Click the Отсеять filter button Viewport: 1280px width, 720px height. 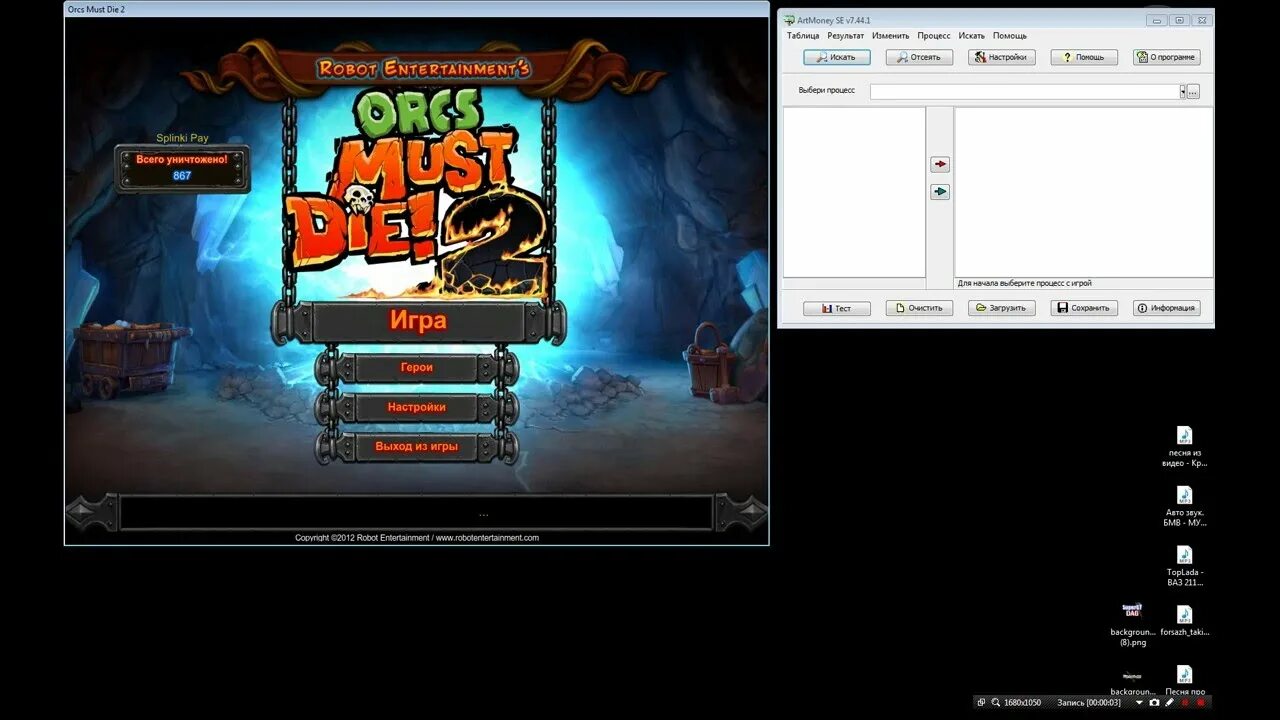[919, 57]
